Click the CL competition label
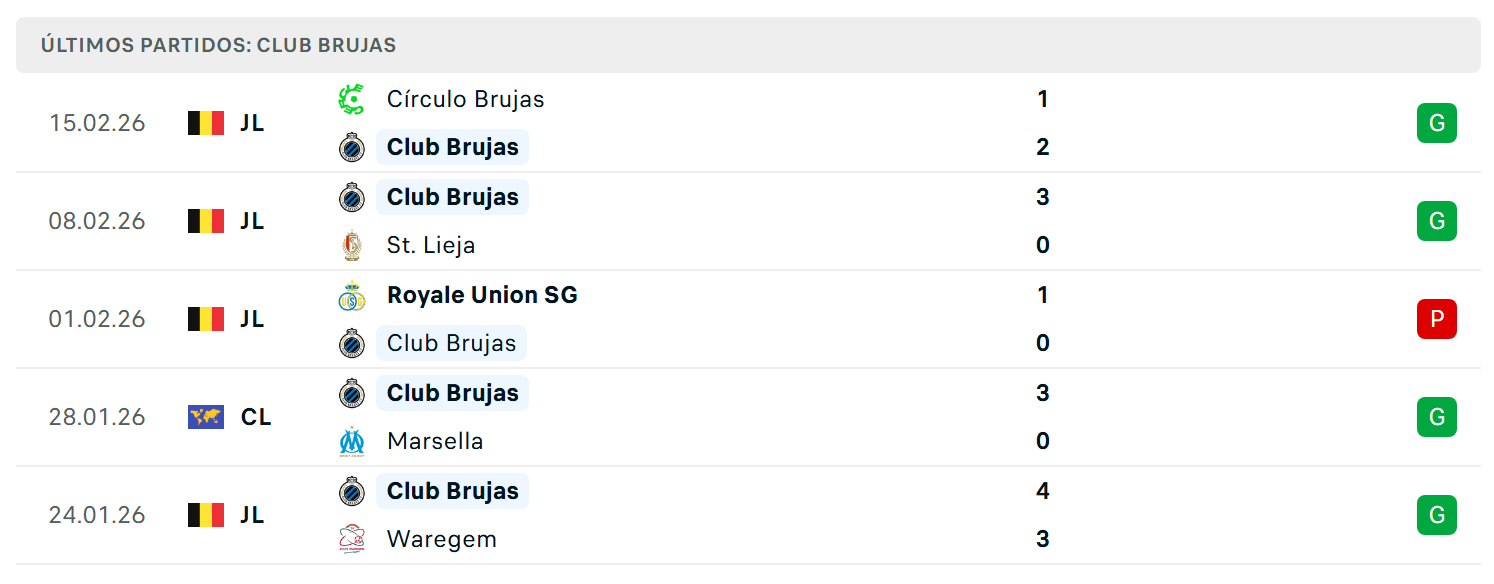This screenshot has width=1494, height=584. tap(256, 417)
